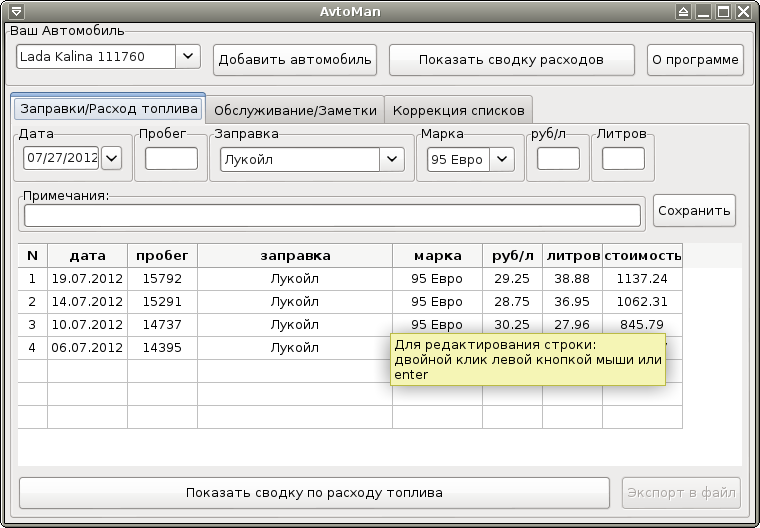This screenshot has height=528, width=760.
Task: Open the О программе dialog
Action: tap(695, 59)
